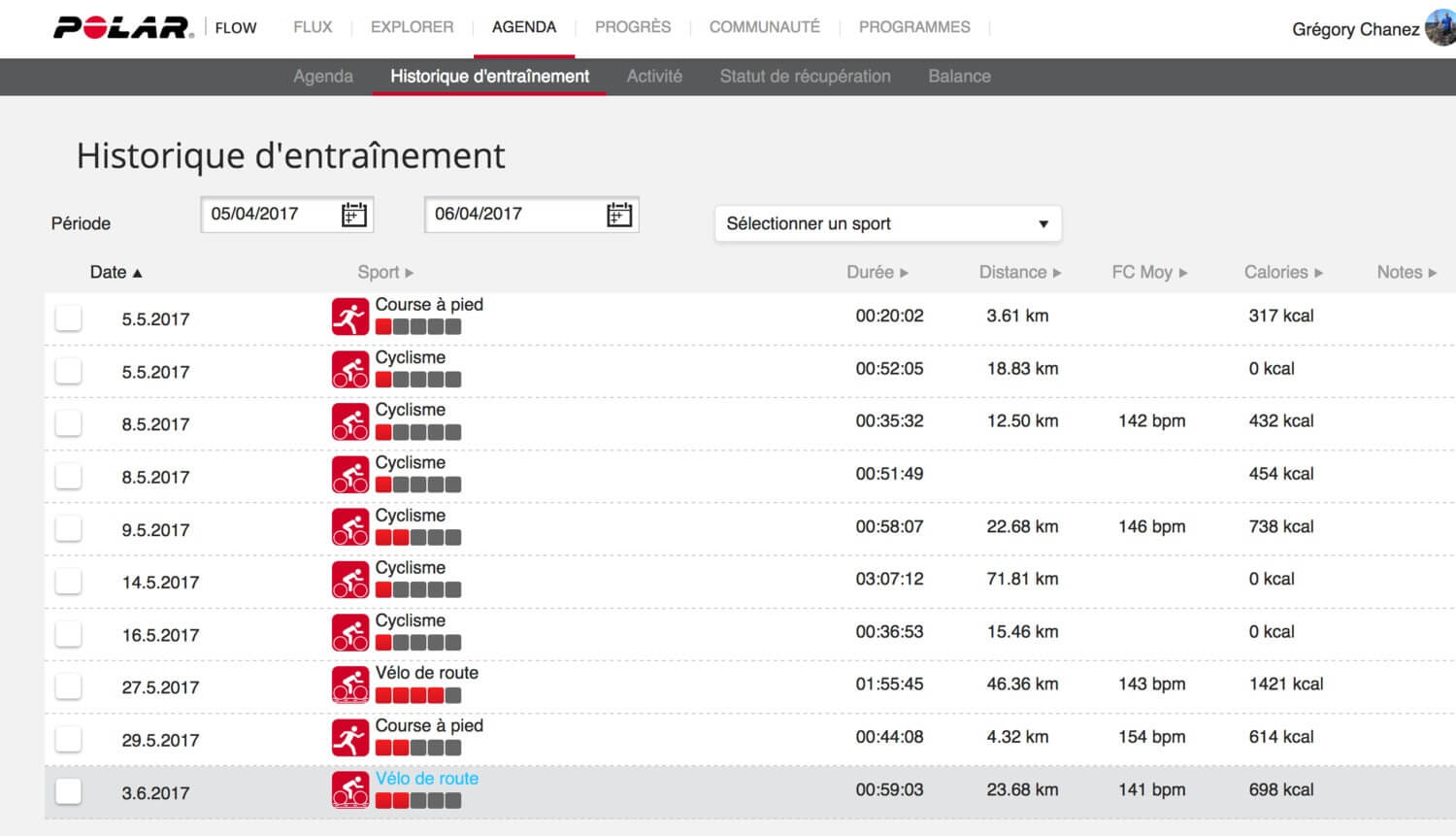The width and height of the screenshot is (1456, 836).
Task: Click intensity bar of 27.5.2017 Vélo de route
Action: click(x=418, y=695)
